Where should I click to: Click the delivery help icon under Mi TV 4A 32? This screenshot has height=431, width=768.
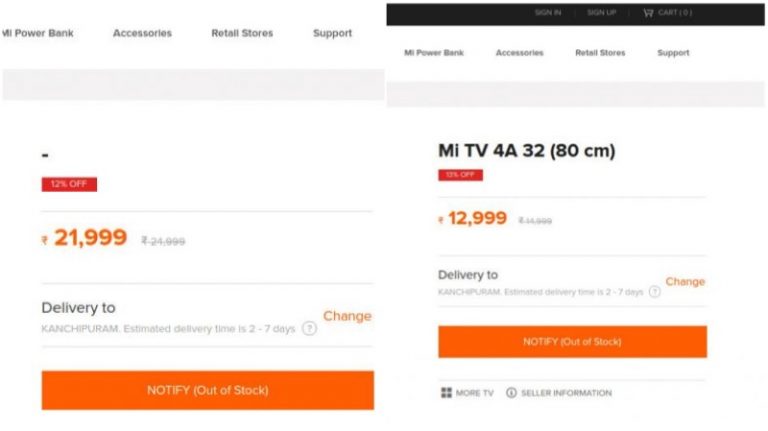click(x=654, y=292)
